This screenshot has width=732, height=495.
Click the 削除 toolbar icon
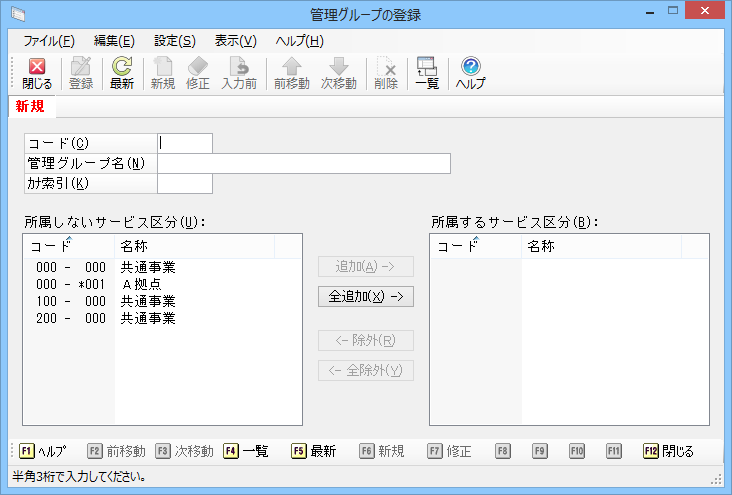click(x=386, y=74)
